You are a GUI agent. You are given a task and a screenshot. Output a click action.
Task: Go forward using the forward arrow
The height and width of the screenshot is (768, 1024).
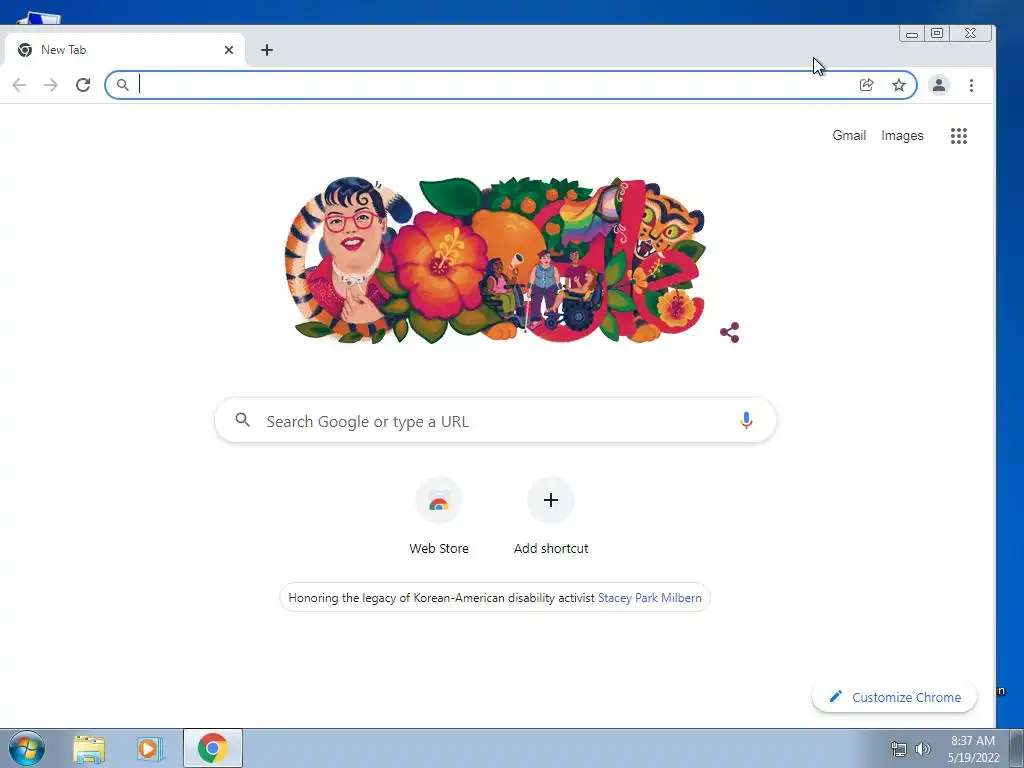(x=51, y=85)
